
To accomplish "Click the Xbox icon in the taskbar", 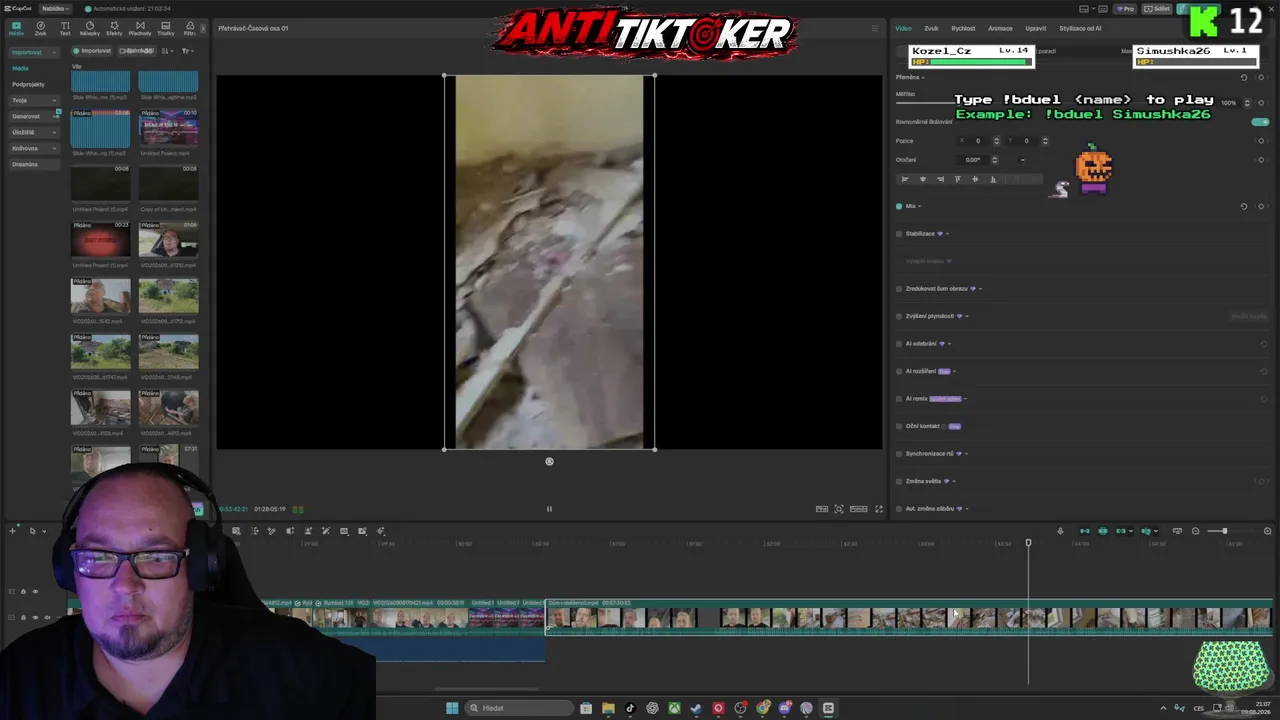I will coord(675,708).
